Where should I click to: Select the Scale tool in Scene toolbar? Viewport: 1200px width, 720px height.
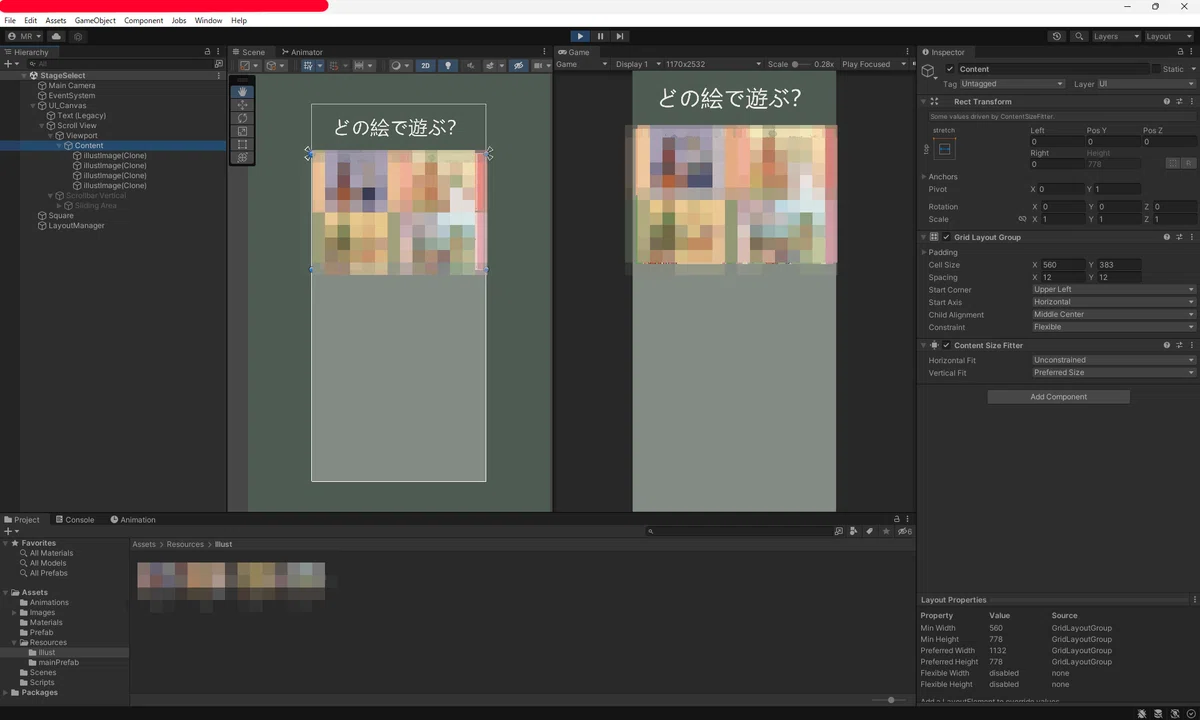(x=242, y=131)
